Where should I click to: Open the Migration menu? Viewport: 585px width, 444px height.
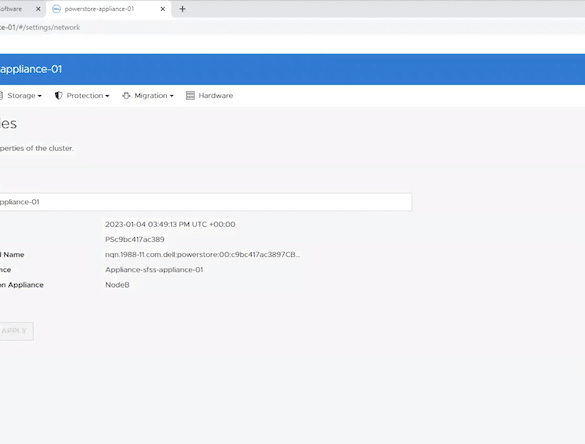(148, 96)
